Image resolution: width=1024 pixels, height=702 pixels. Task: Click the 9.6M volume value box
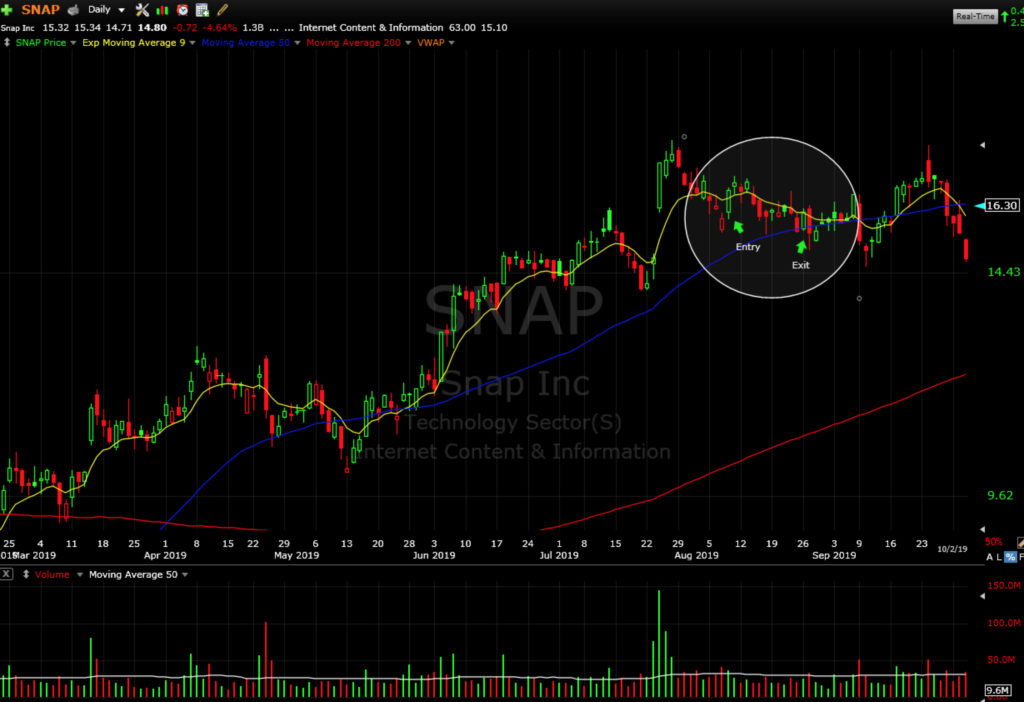pos(998,690)
